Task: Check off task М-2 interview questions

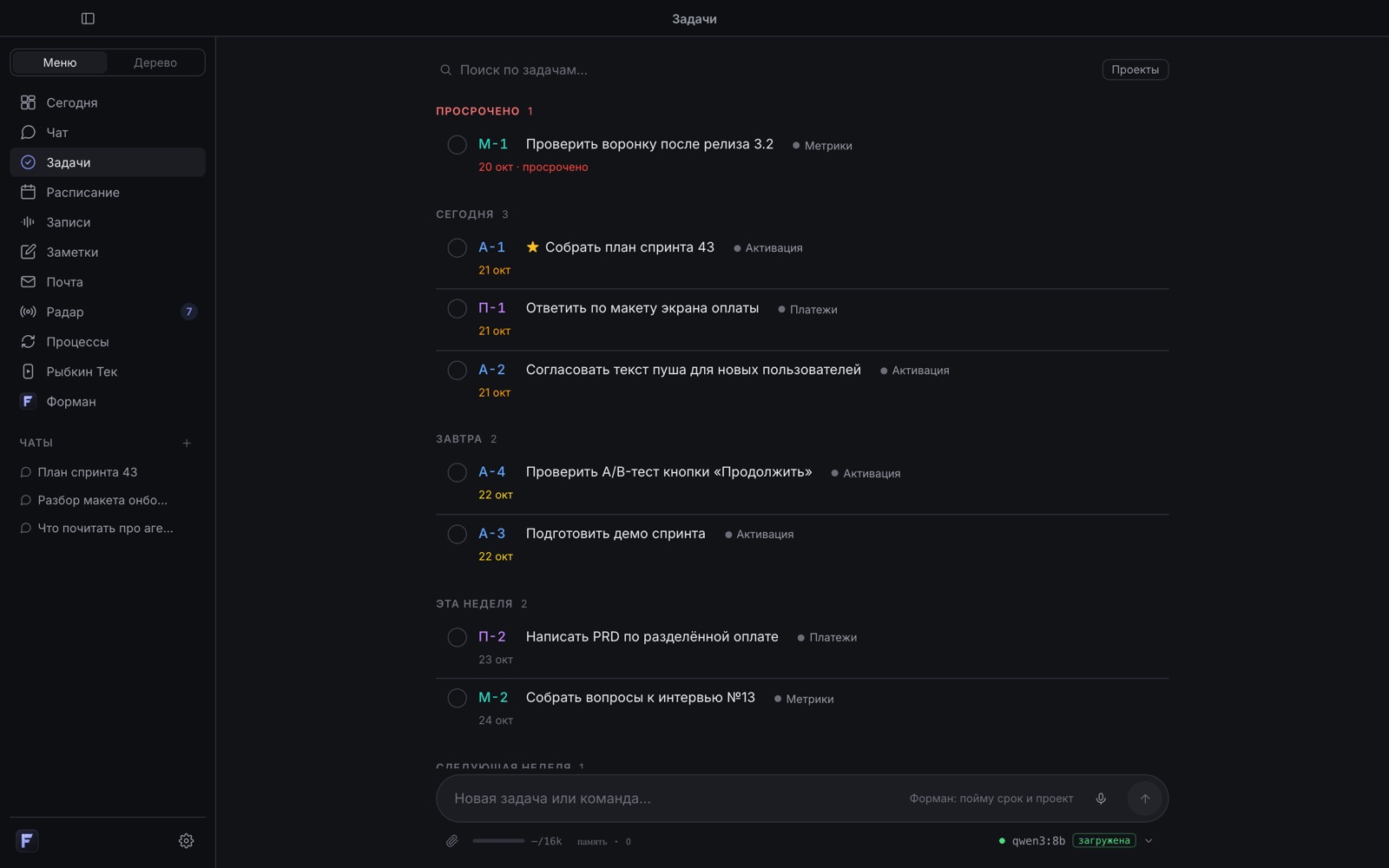Action: (x=457, y=699)
